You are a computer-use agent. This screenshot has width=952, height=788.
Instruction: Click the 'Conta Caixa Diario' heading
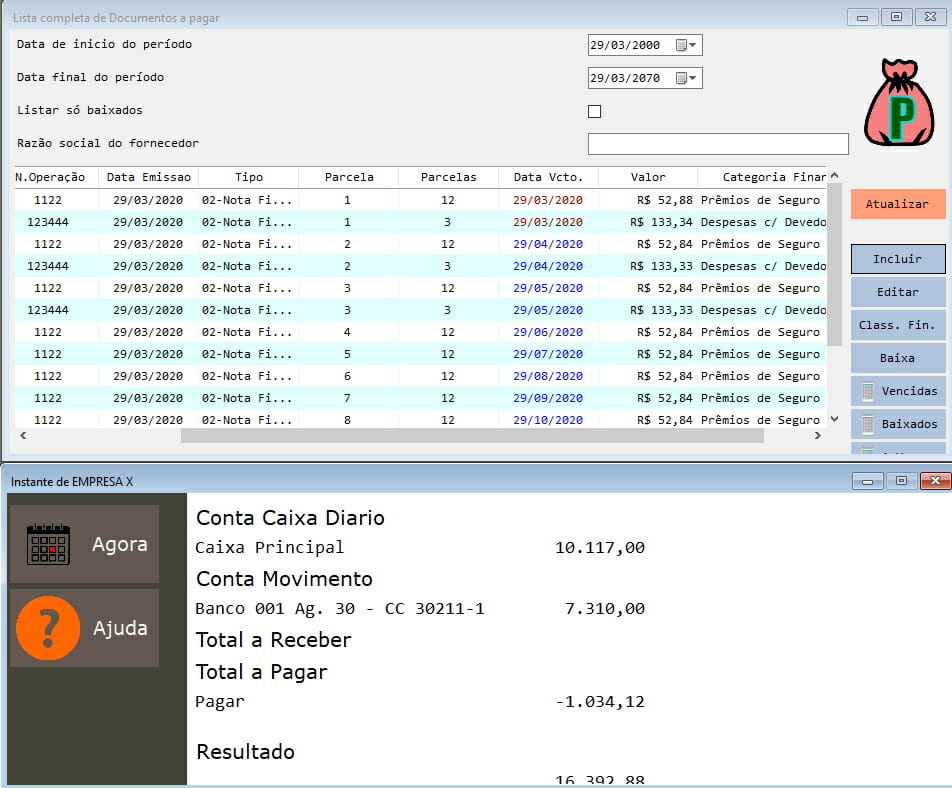pyautogui.click(x=290, y=518)
